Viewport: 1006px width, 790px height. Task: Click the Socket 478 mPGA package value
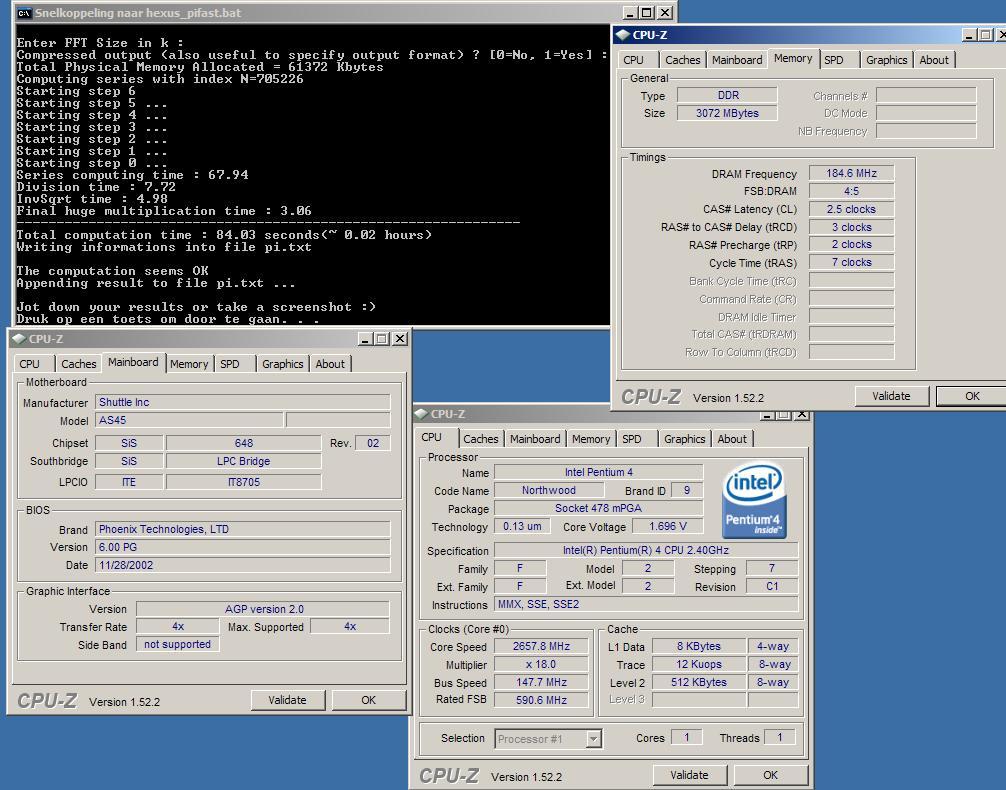[599, 508]
